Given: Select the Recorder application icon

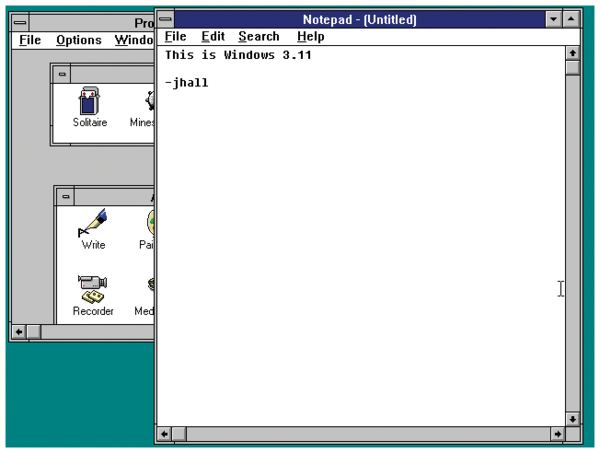Looking at the screenshot, I should (x=93, y=295).
